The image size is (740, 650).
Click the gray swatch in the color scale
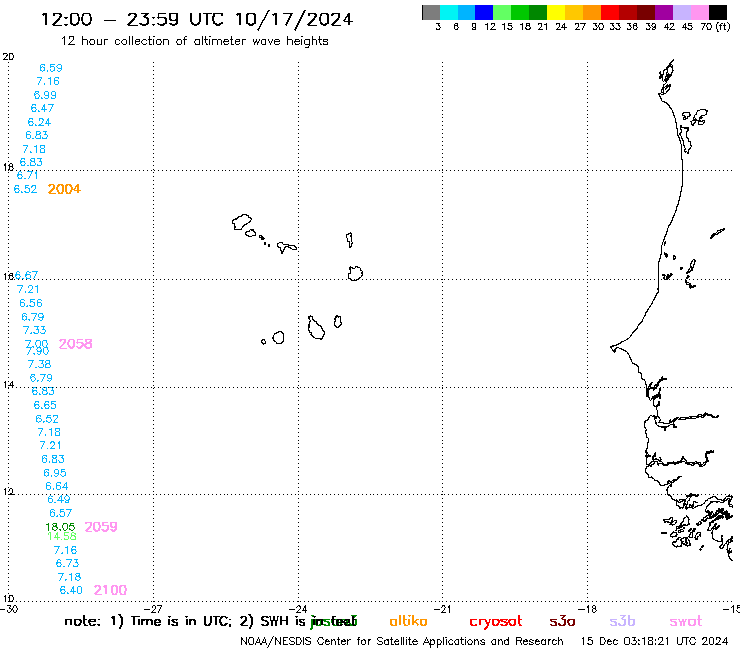(431, 12)
